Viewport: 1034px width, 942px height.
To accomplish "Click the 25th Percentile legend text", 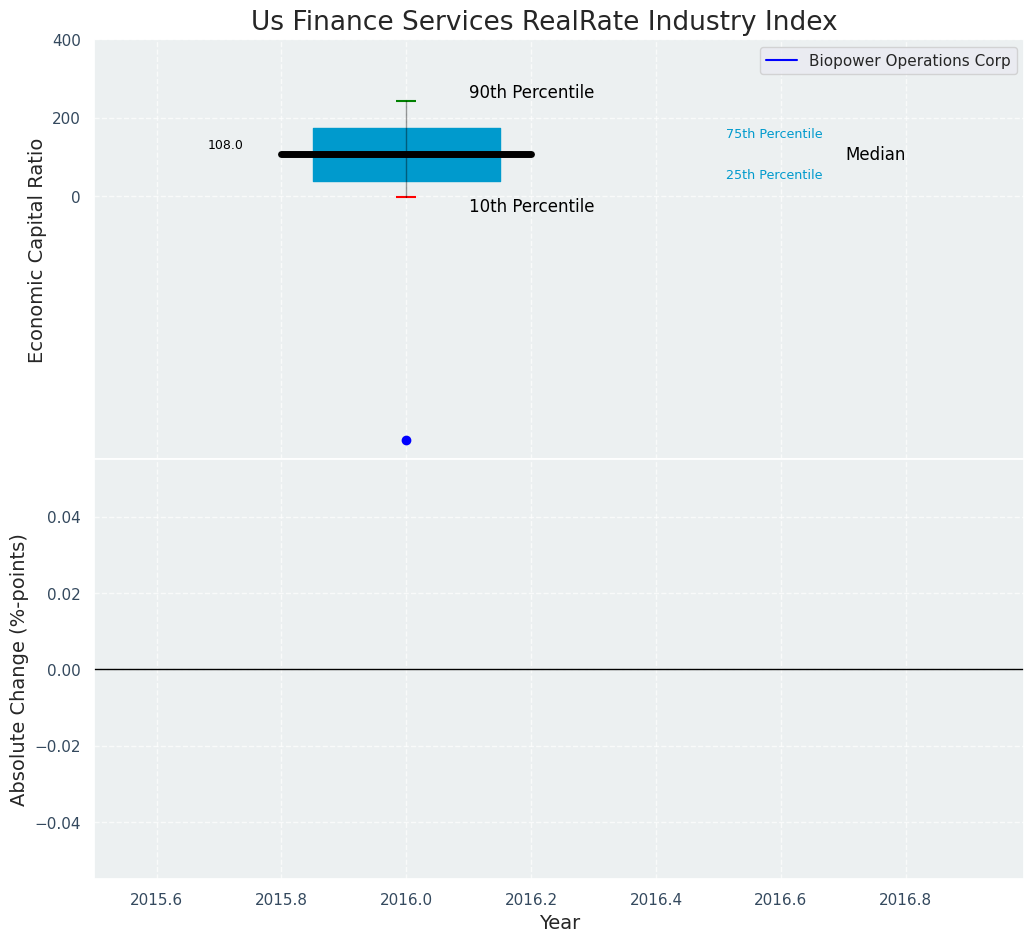I will 774,175.
